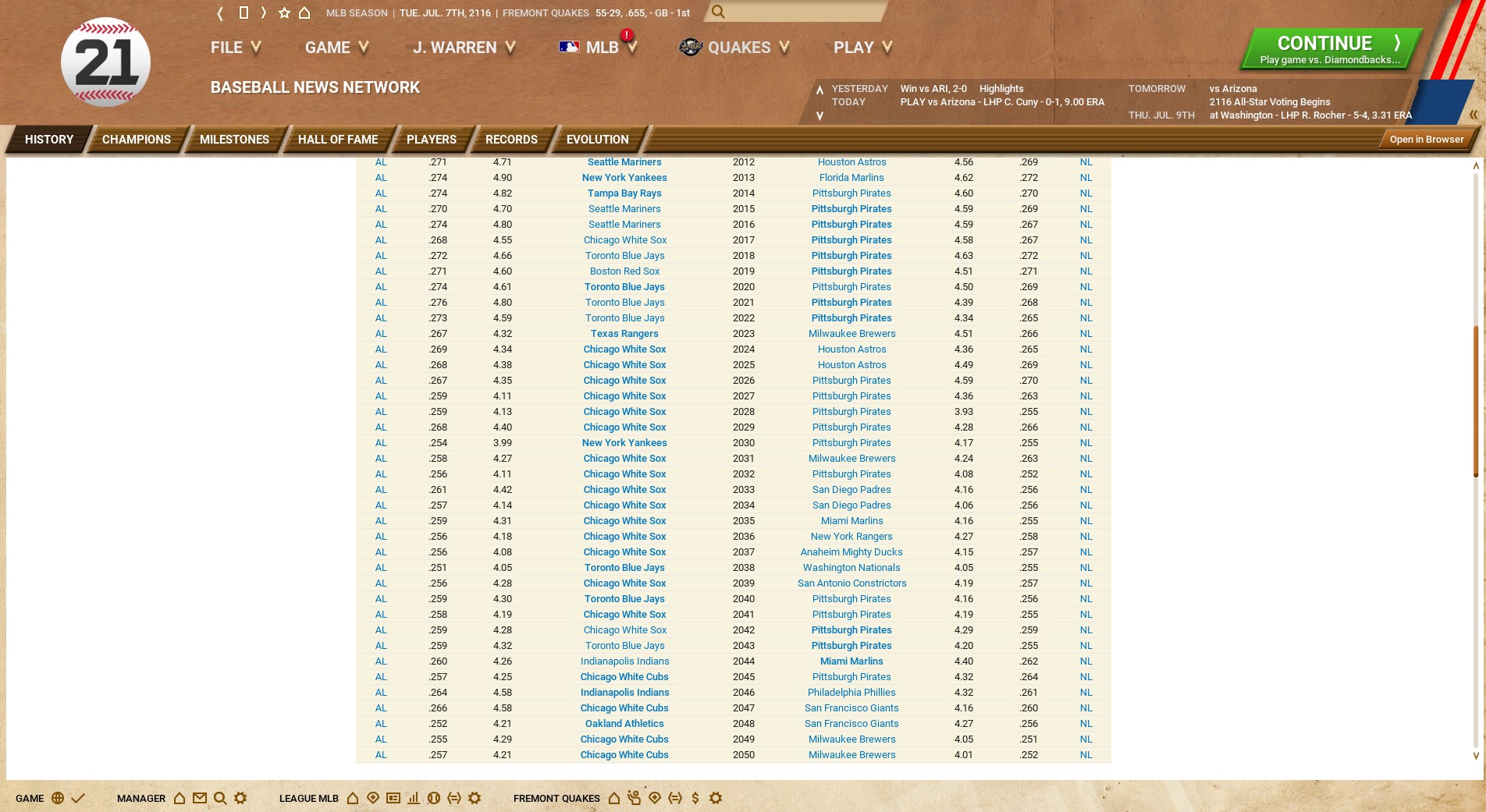Switch to the Champions tab
The width and height of the screenshot is (1486, 812).
pyautogui.click(x=136, y=140)
